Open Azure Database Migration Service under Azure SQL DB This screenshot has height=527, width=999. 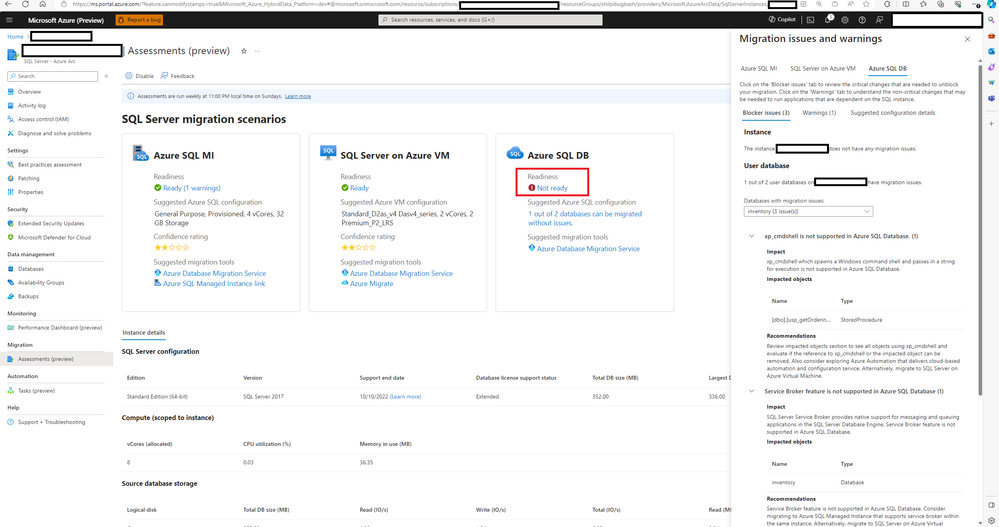[588, 249]
